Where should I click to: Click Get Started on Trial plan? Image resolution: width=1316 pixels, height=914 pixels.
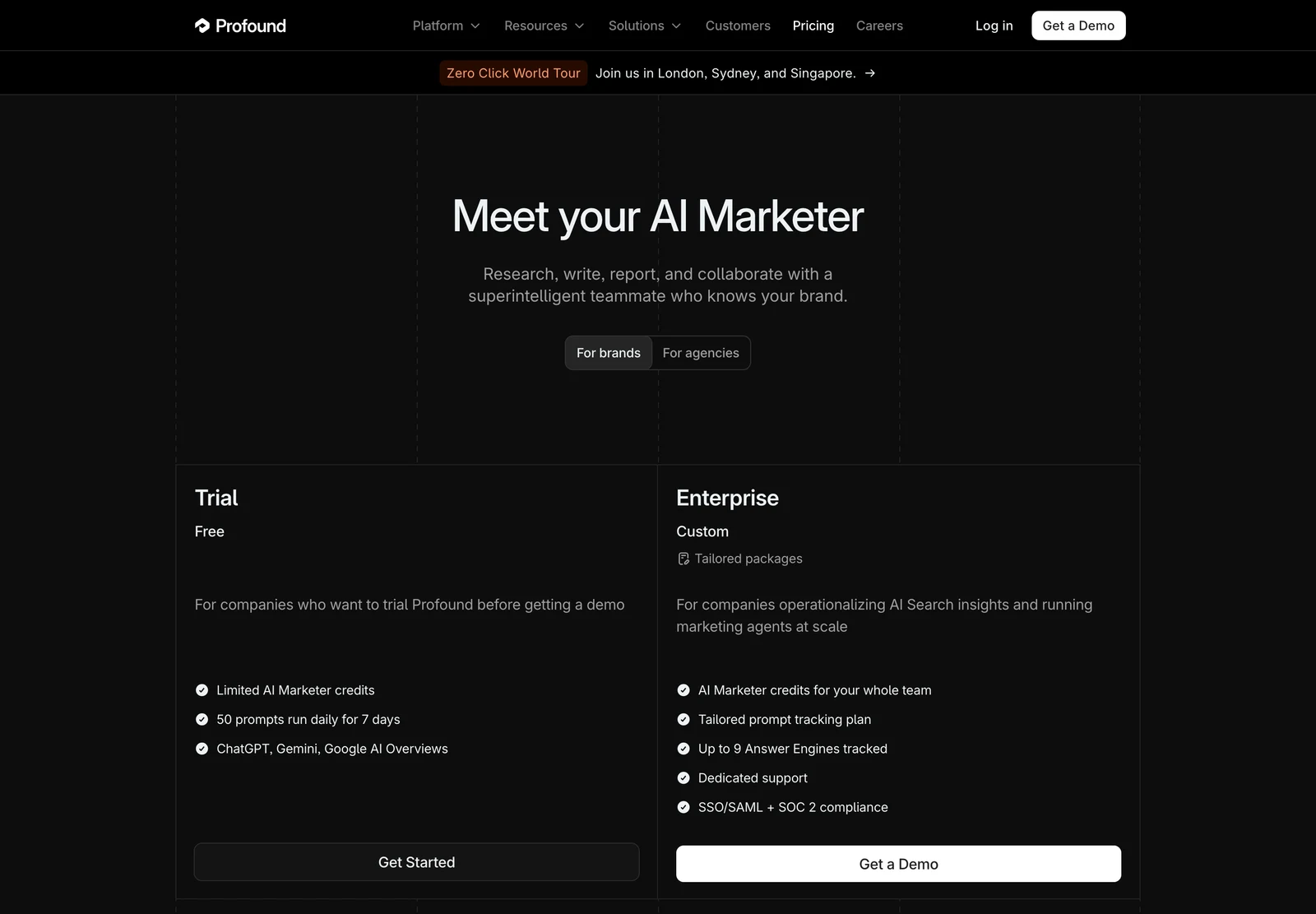[416, 862]
